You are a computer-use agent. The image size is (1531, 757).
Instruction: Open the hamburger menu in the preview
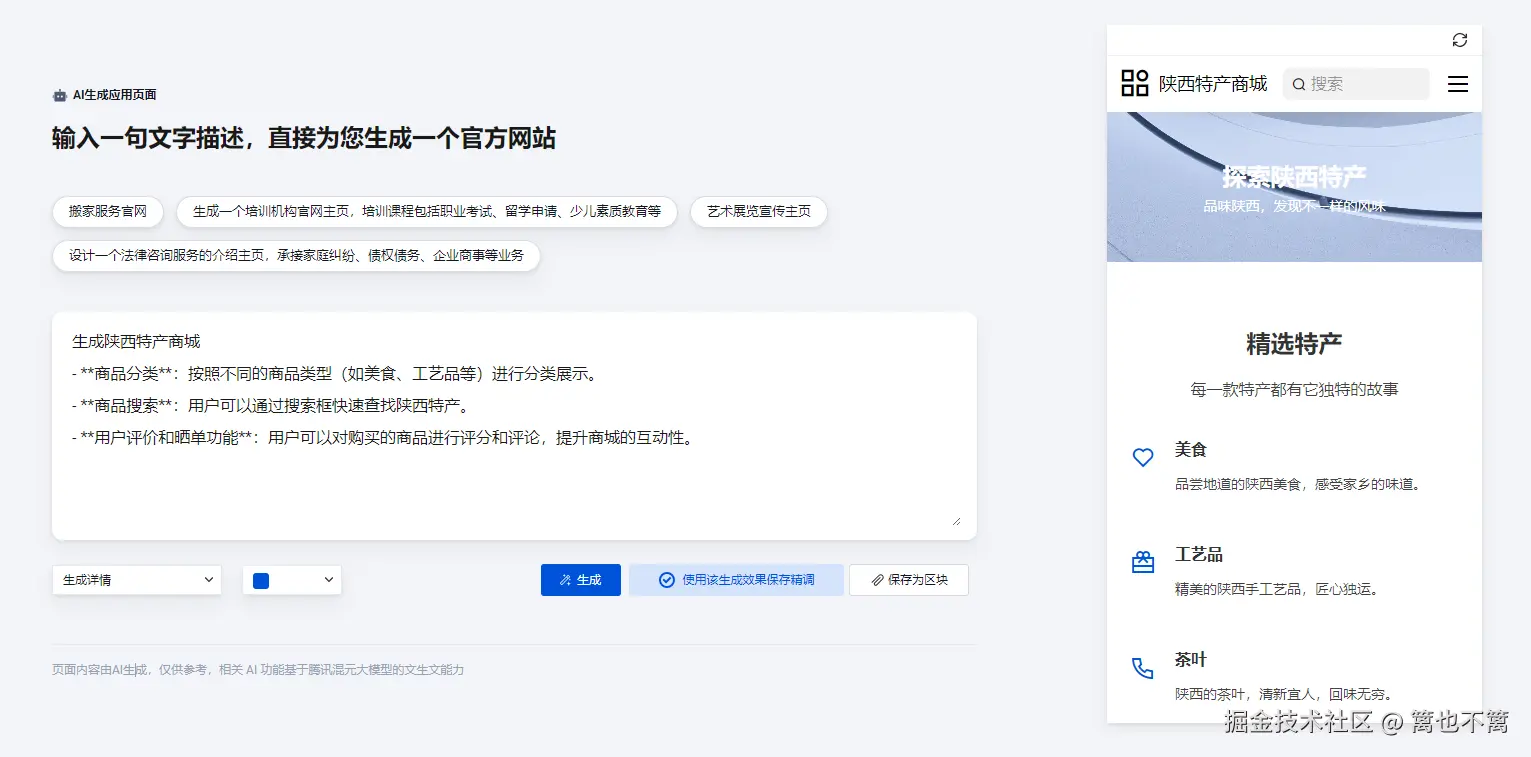click(1458, 84)
